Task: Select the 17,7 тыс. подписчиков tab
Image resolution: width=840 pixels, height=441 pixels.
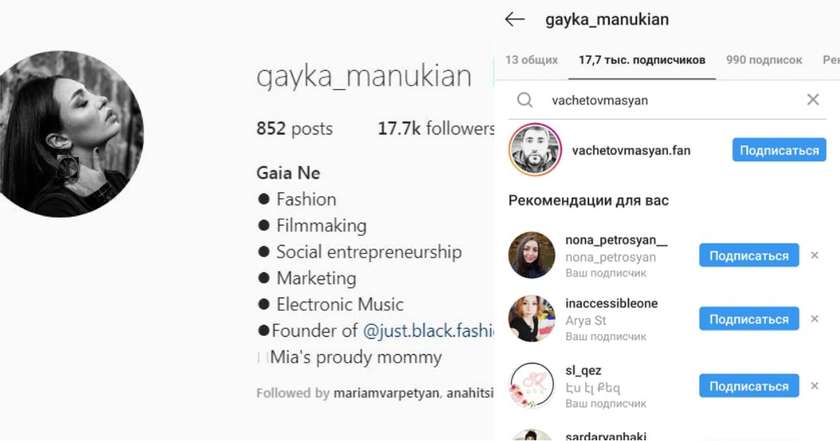Action: coord(642,60)
